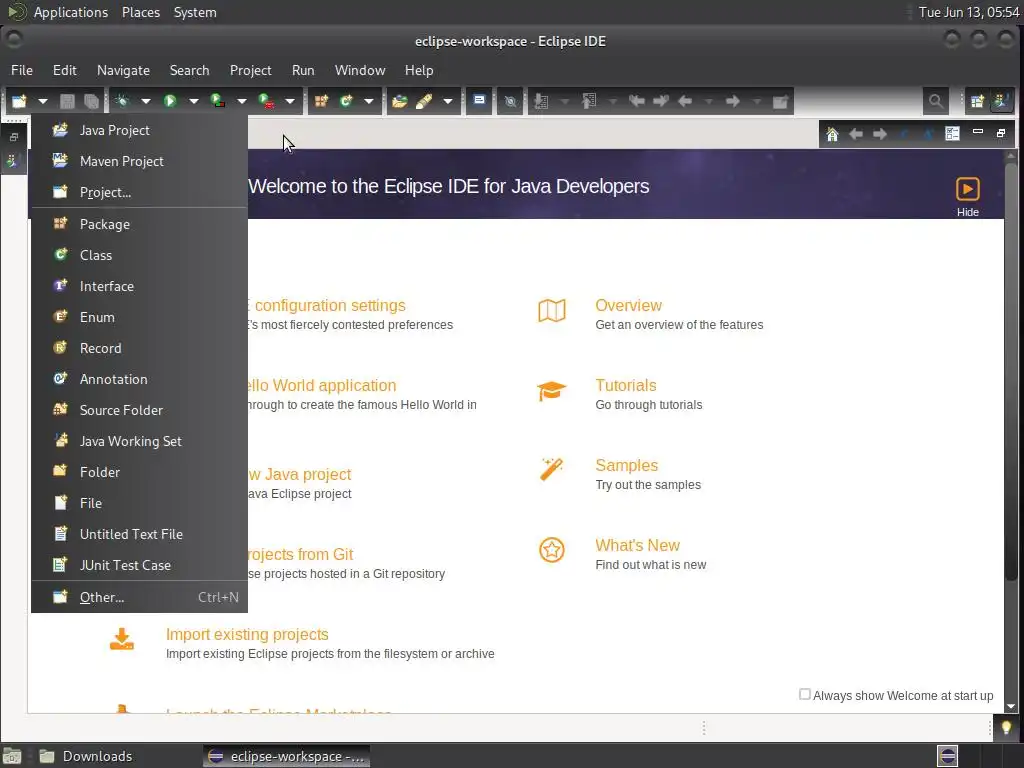Select Annotation from New menu
Screen dimensions: 1024x768
139,379
